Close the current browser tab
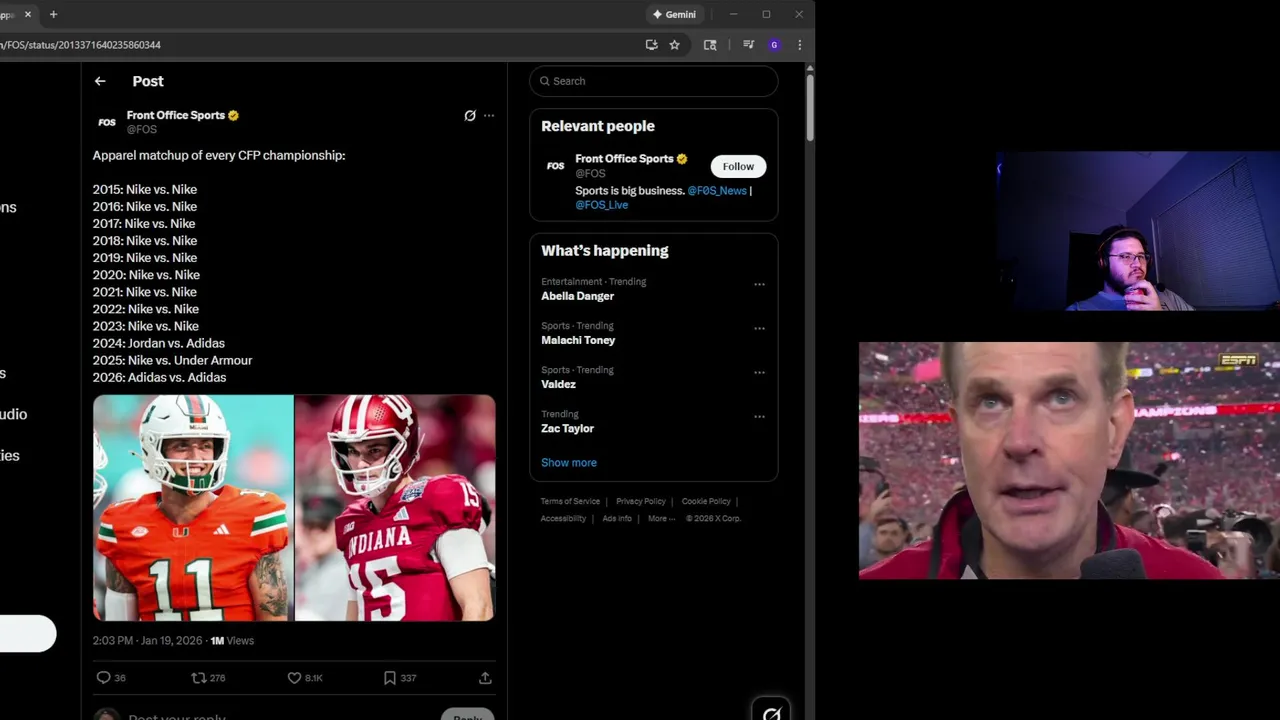The height and width of the screenshot is (720, 1280). click(28, 15)
